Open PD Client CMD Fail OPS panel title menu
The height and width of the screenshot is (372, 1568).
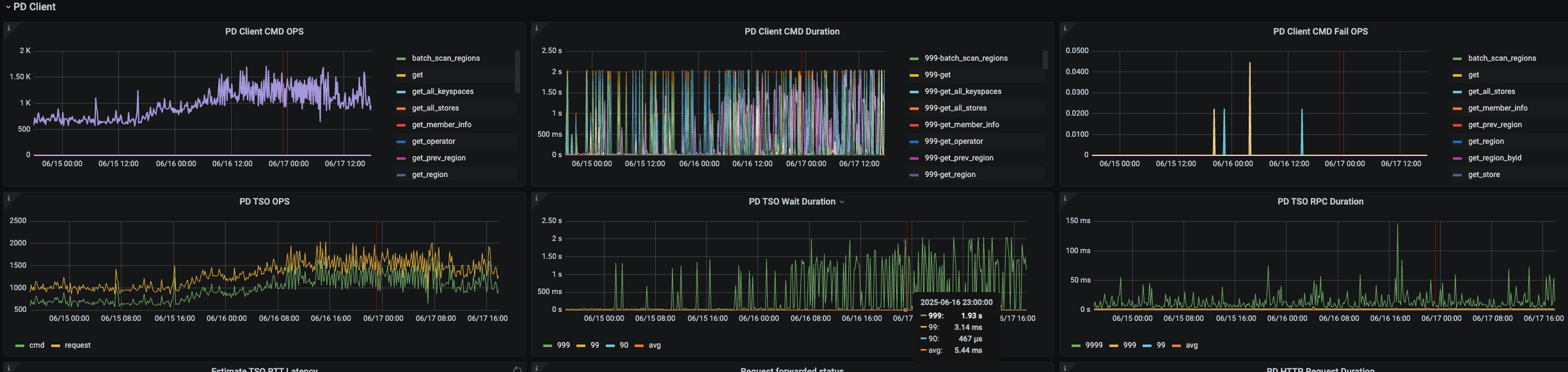1320,31
